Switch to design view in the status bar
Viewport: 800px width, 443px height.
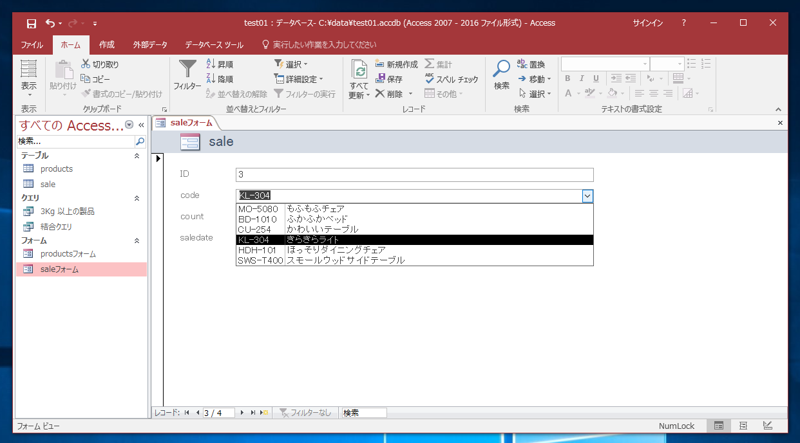tap(767, 425)
